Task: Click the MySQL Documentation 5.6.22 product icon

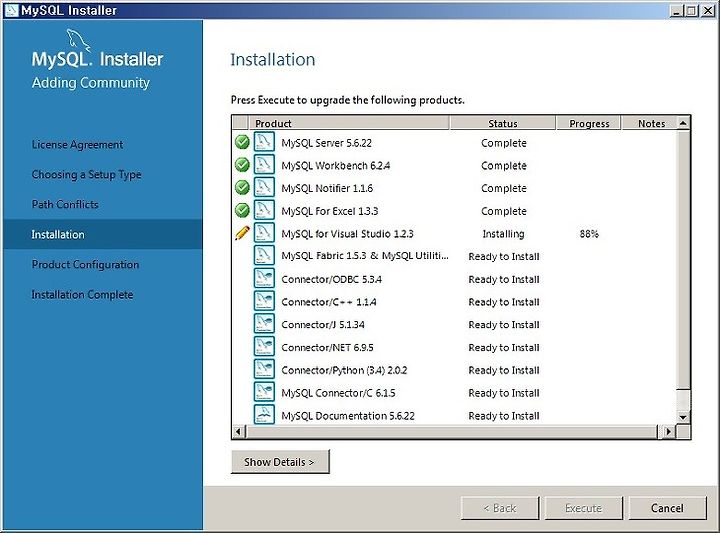Action: click(x=264, y=415)
